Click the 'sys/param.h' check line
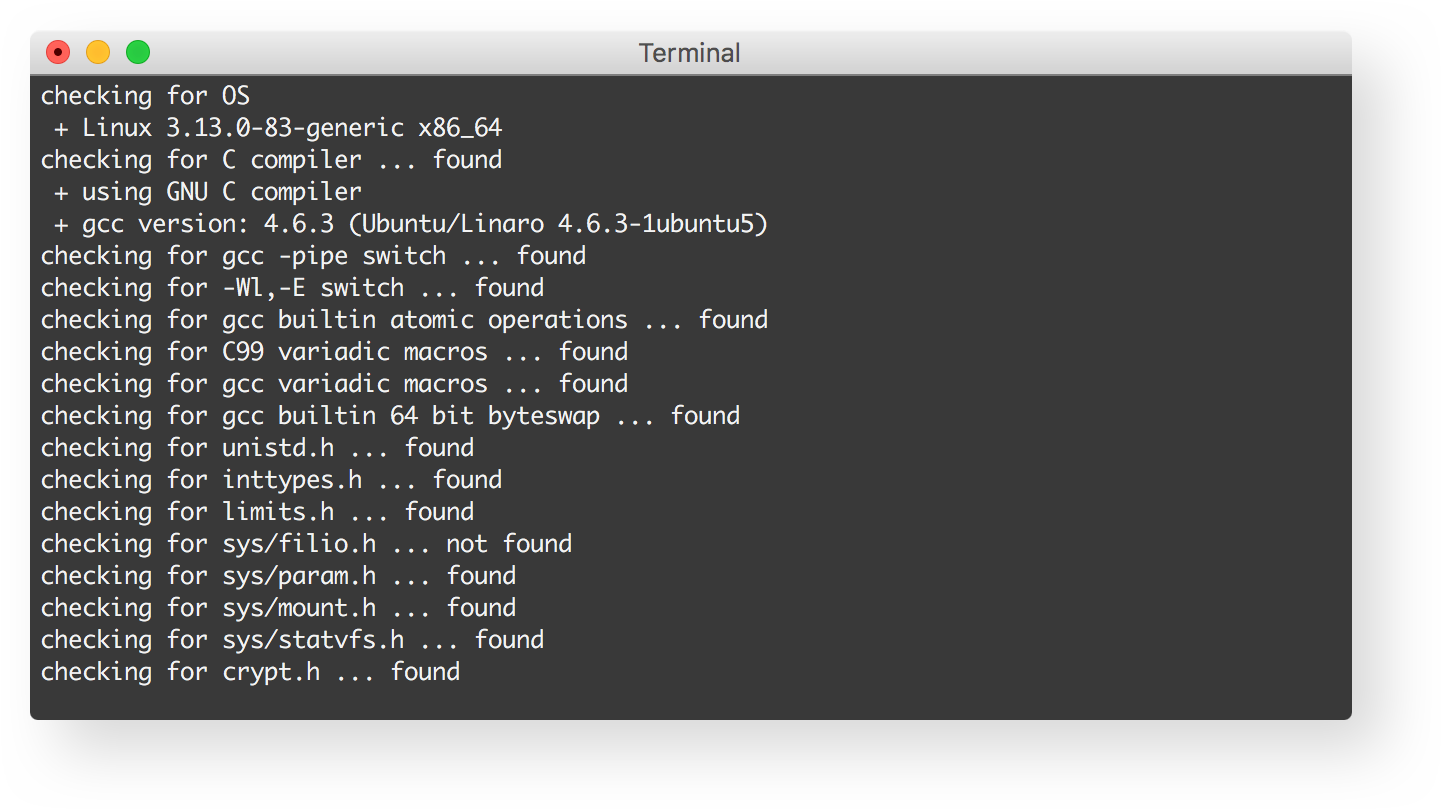Screen dimensions: 1442x810 click(x=278, y=576)
